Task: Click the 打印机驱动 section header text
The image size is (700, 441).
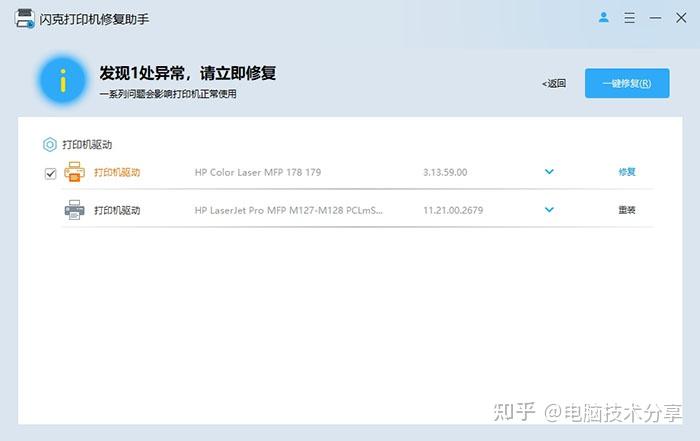Action: tap(87, 145)
